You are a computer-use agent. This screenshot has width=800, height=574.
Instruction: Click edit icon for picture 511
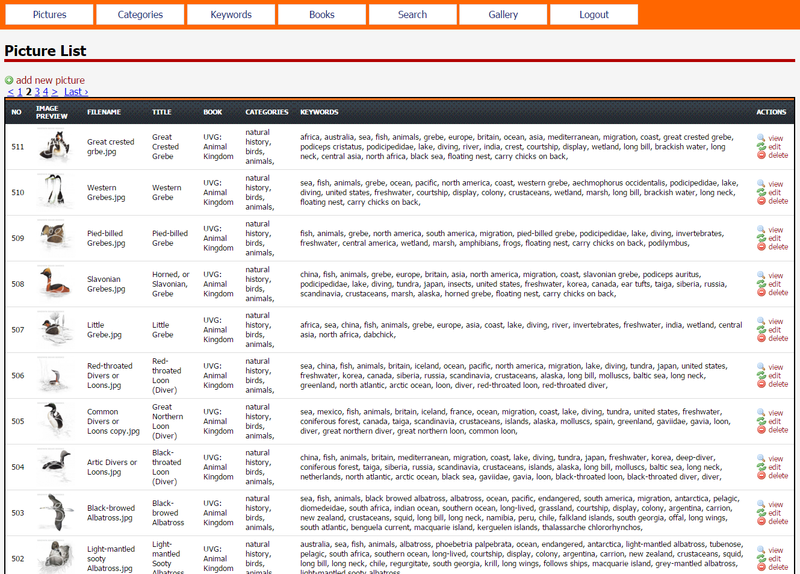[x=761, y=146]
